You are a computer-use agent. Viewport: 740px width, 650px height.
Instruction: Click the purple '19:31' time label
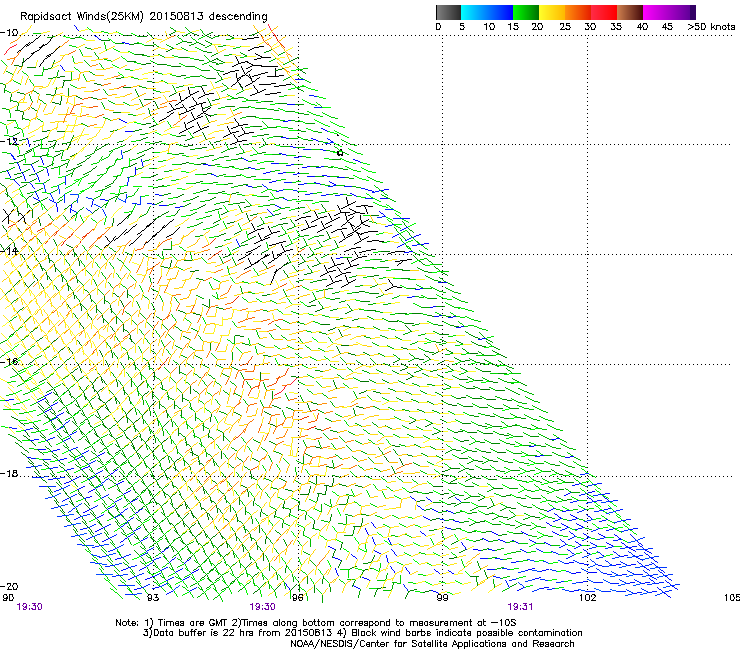click(520, 607)
